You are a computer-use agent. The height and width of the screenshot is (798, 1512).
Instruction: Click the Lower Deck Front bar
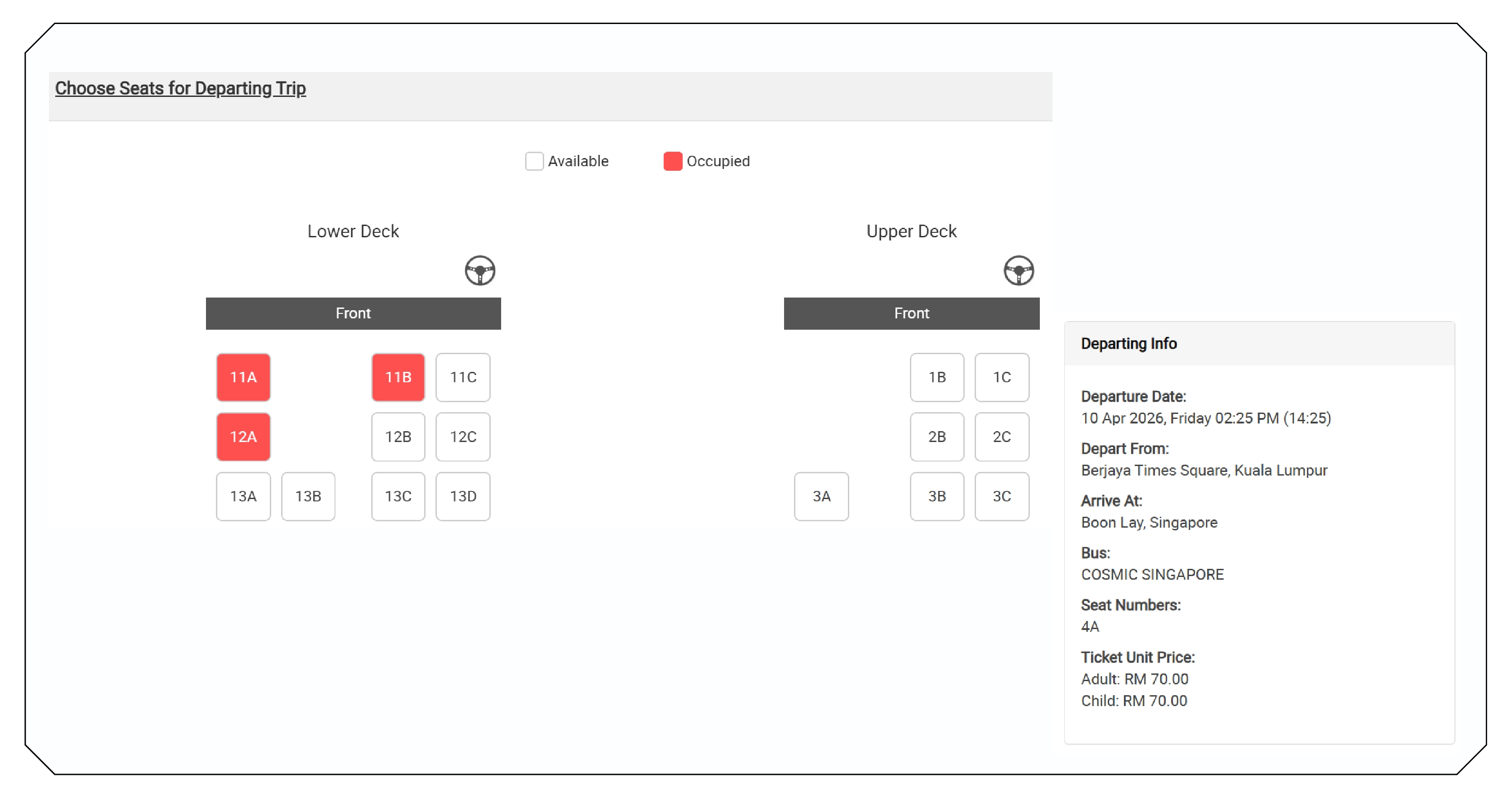click(x=353, y=313)
